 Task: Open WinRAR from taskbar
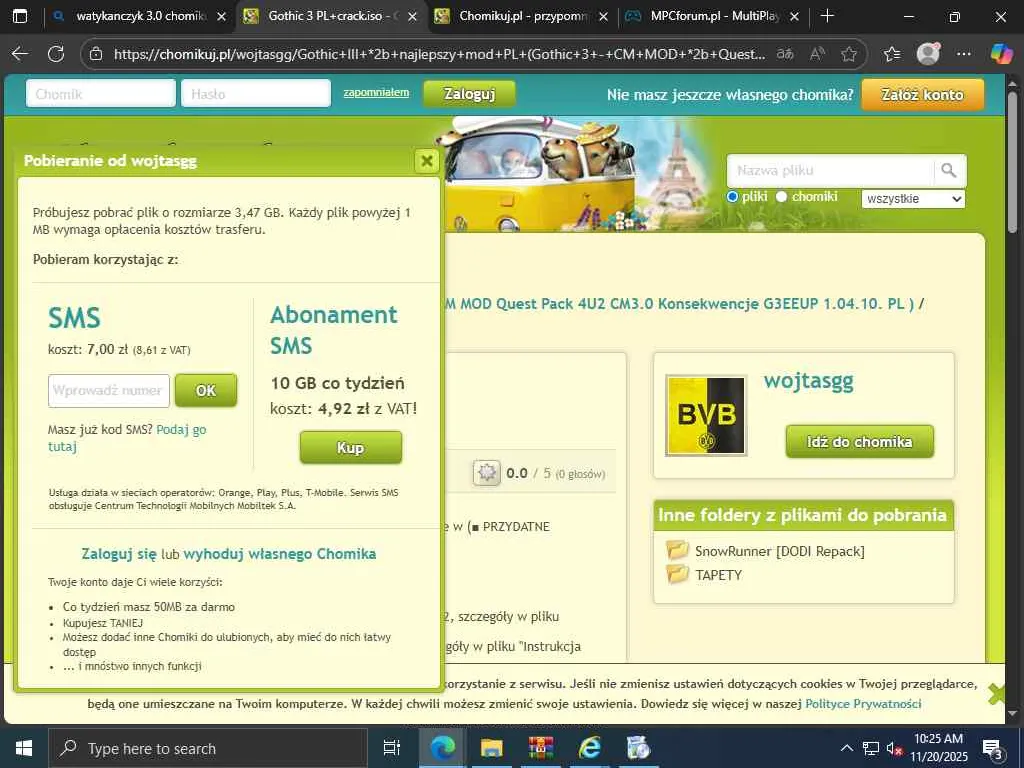(541, 748)
